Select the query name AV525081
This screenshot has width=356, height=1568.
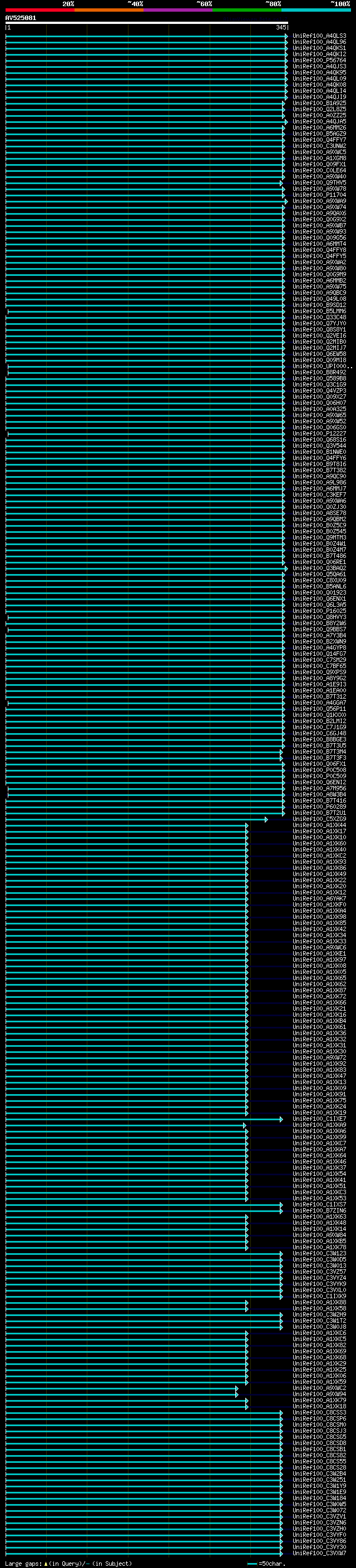tap(21, 18)
